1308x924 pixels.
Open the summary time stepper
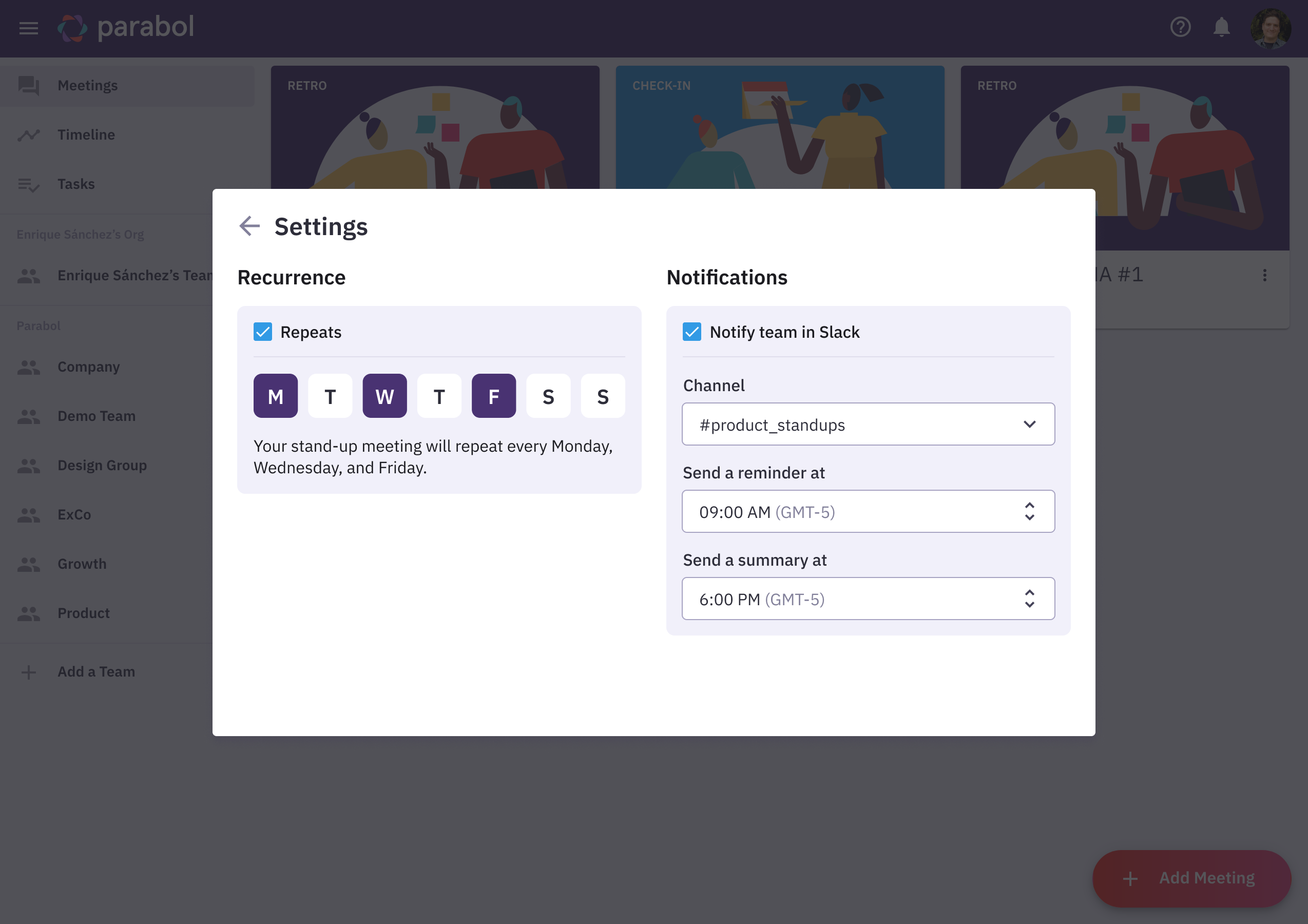point(1029,599)
